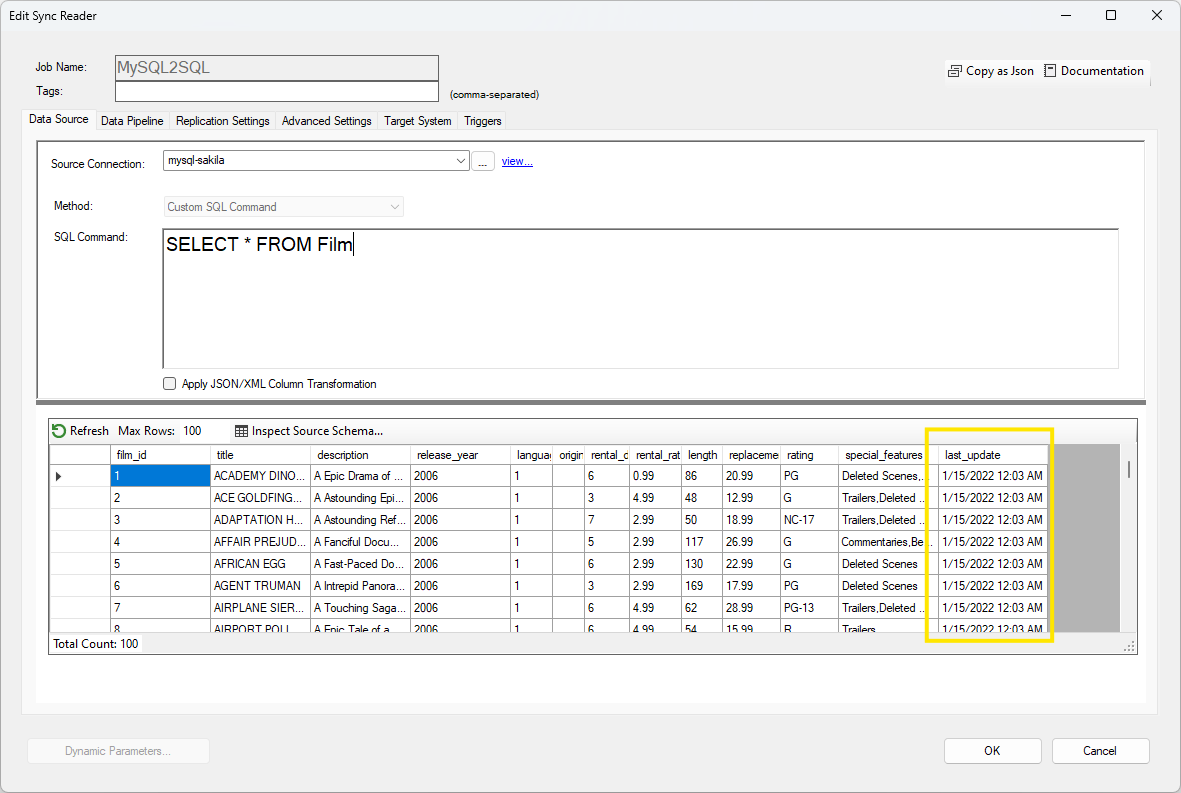Image resolution: width=1181 pixels, height=793 pixels.
Task: Click the Inspect Source Schema grid icon
Action: click(241, 431)
